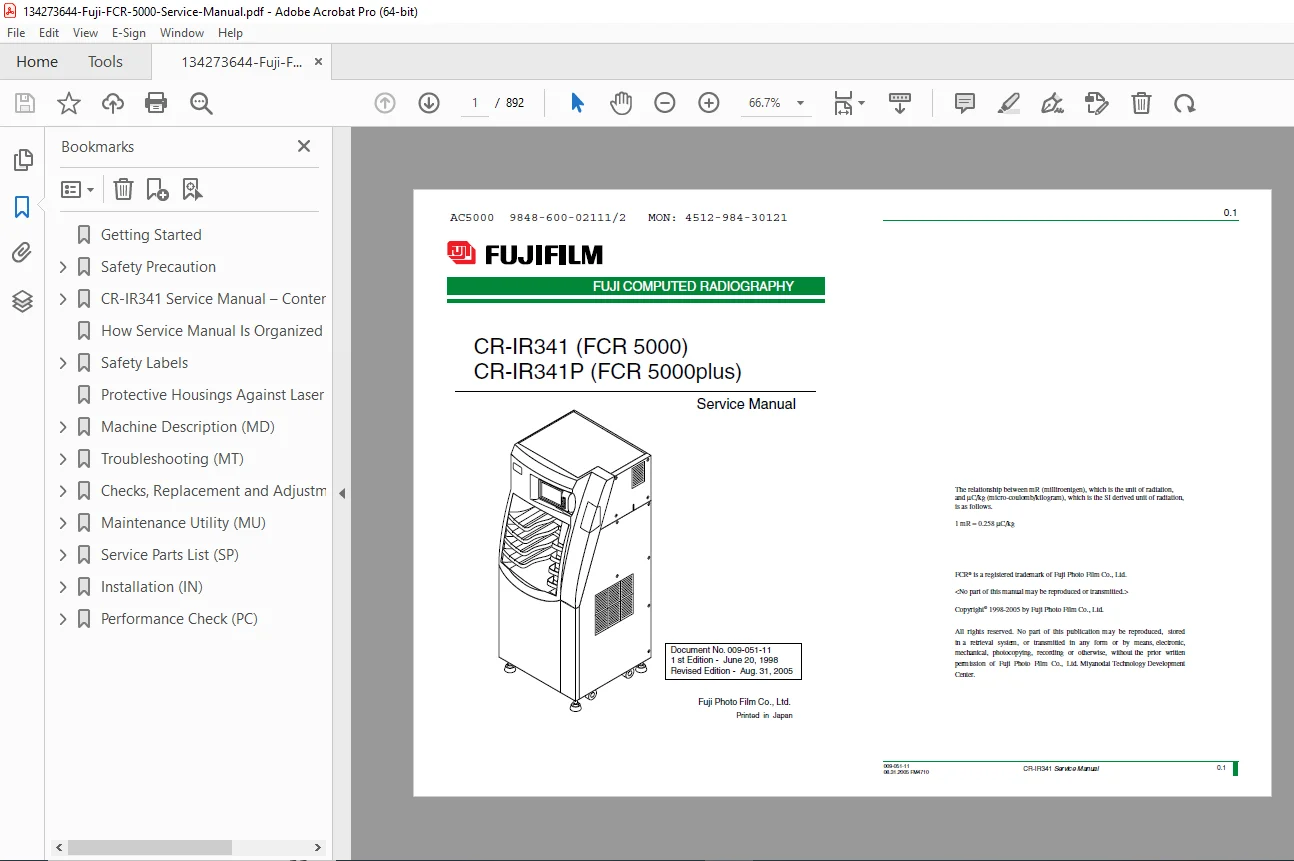Delete selected bookmark trash icon
1294x861 pixels.
click(123, 189)
